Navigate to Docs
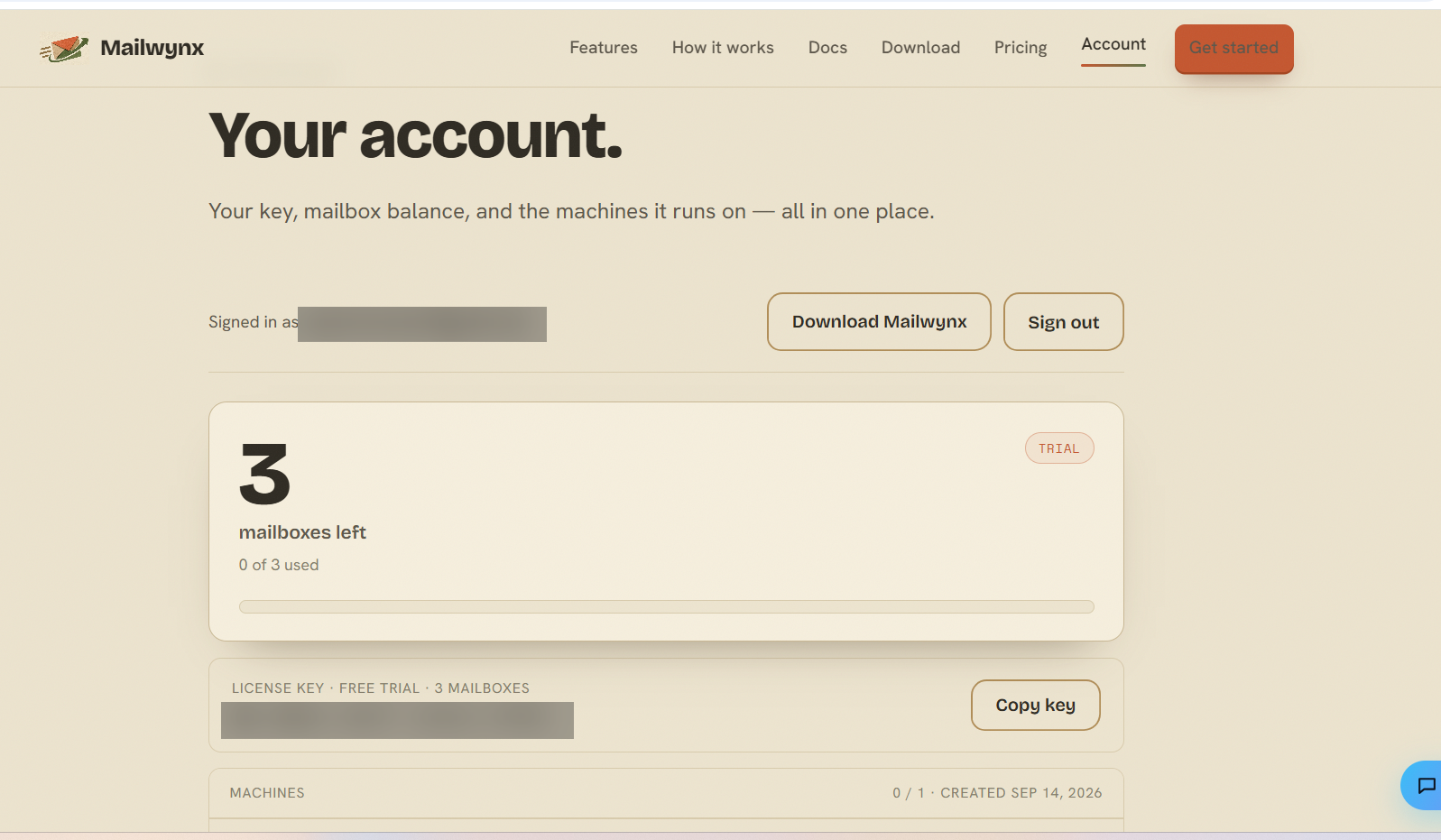 (827, 48)
